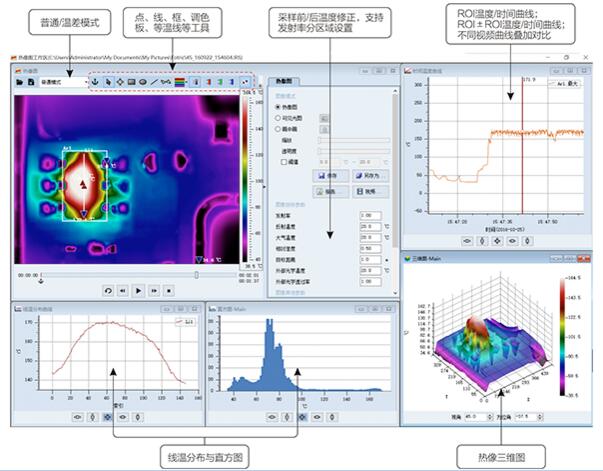Select the 可见光图 radio button
This screenshot has height=471, width=603.
277,118
